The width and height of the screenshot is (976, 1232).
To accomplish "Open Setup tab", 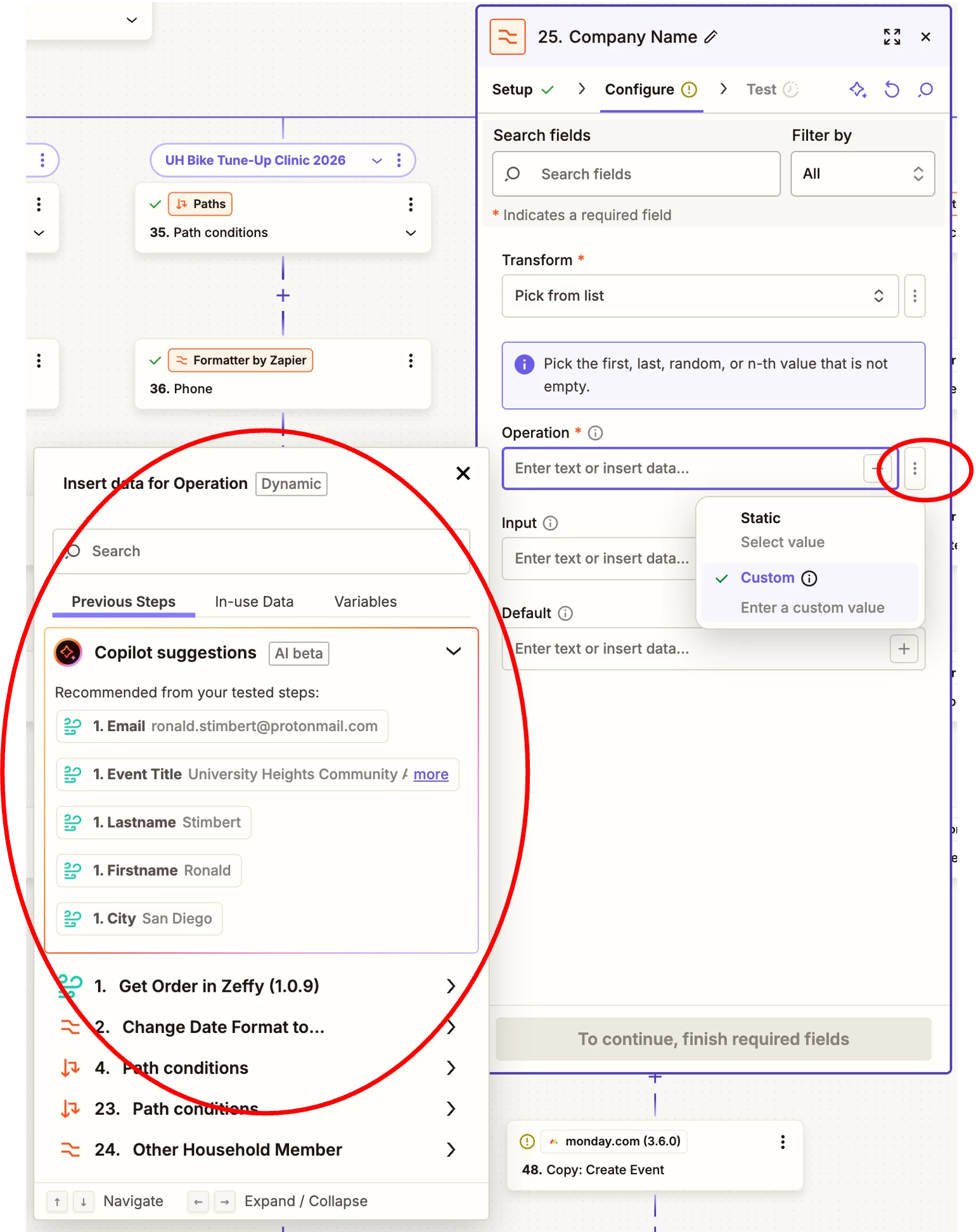I will [523, 89].
